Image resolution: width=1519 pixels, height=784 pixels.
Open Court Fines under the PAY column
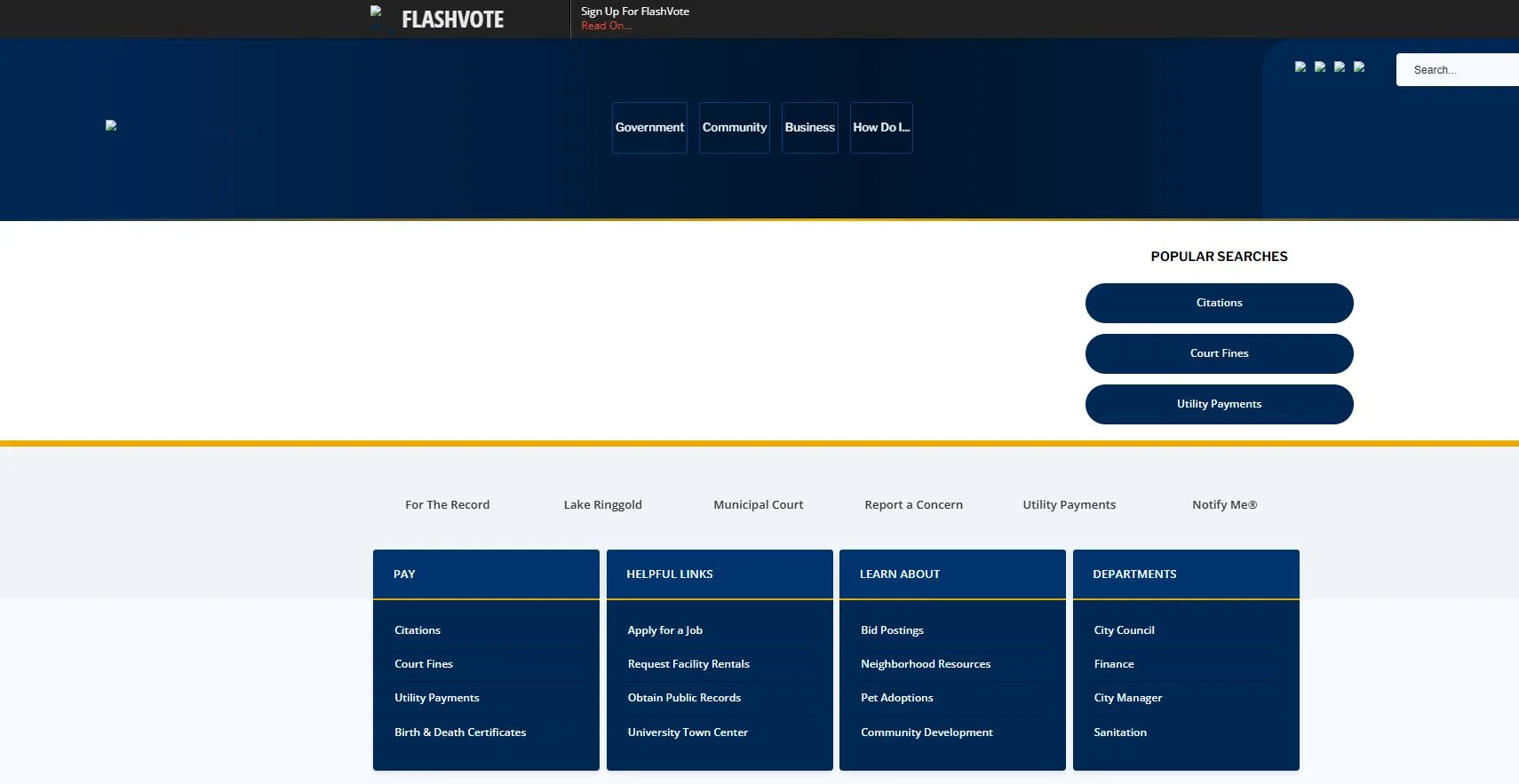(x=424, y=664)
